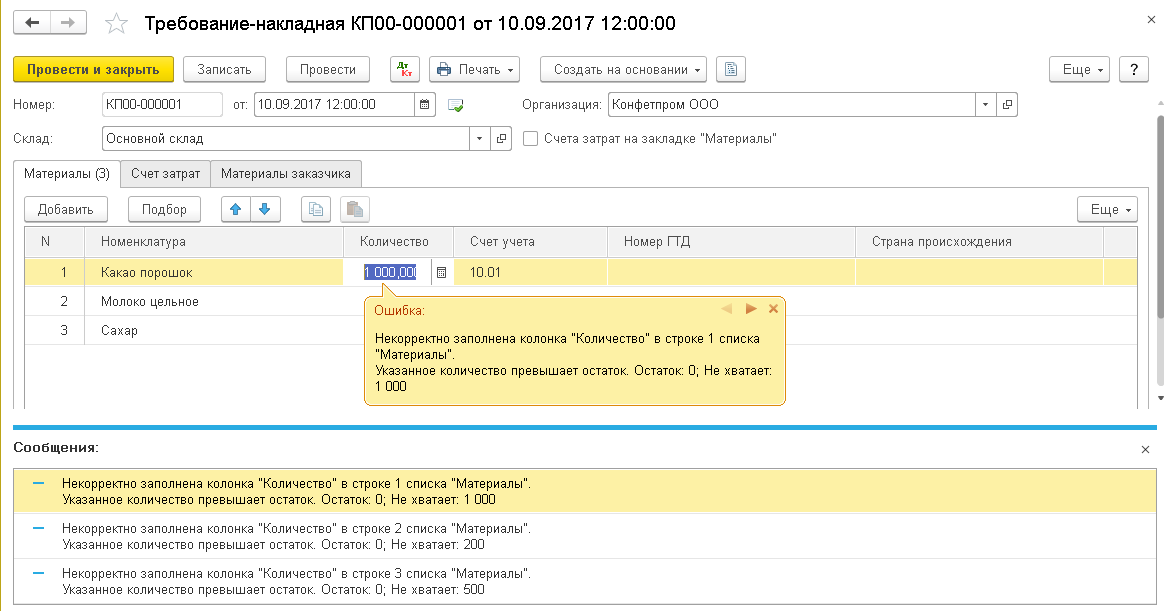
Task: Open the Организация dropdown list arrow
Action: pyautogui.click(x=985, y=104)
